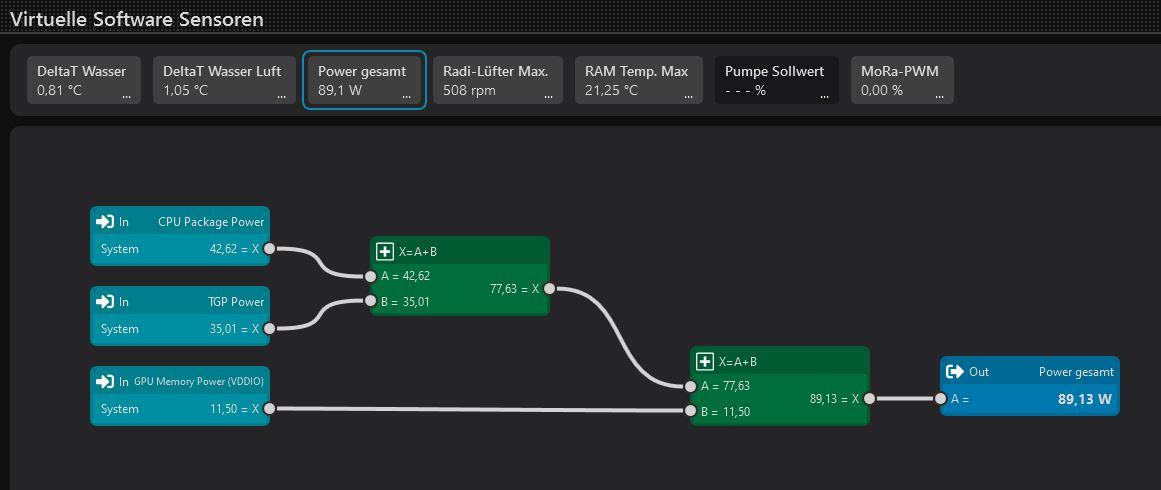
Task: Select the DeltaT Wasser Luft sensor card
Action: (222, 80)
